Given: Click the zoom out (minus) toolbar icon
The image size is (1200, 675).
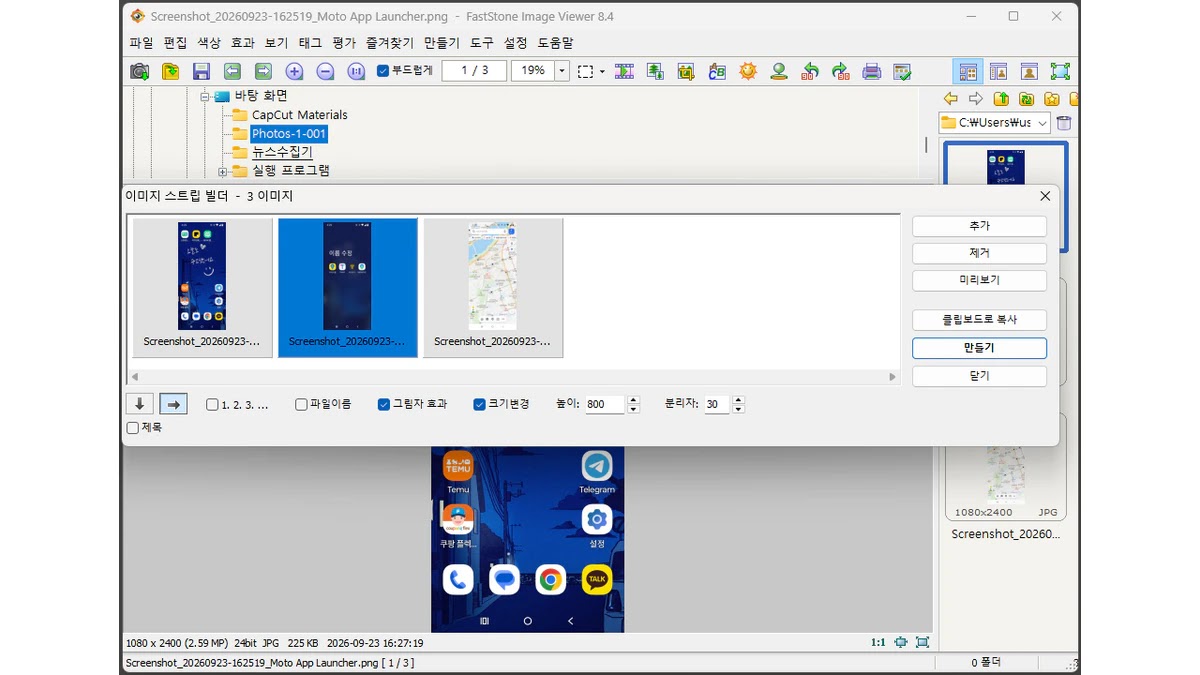Looking at the screenshot, I should click(x=325, y=71).
